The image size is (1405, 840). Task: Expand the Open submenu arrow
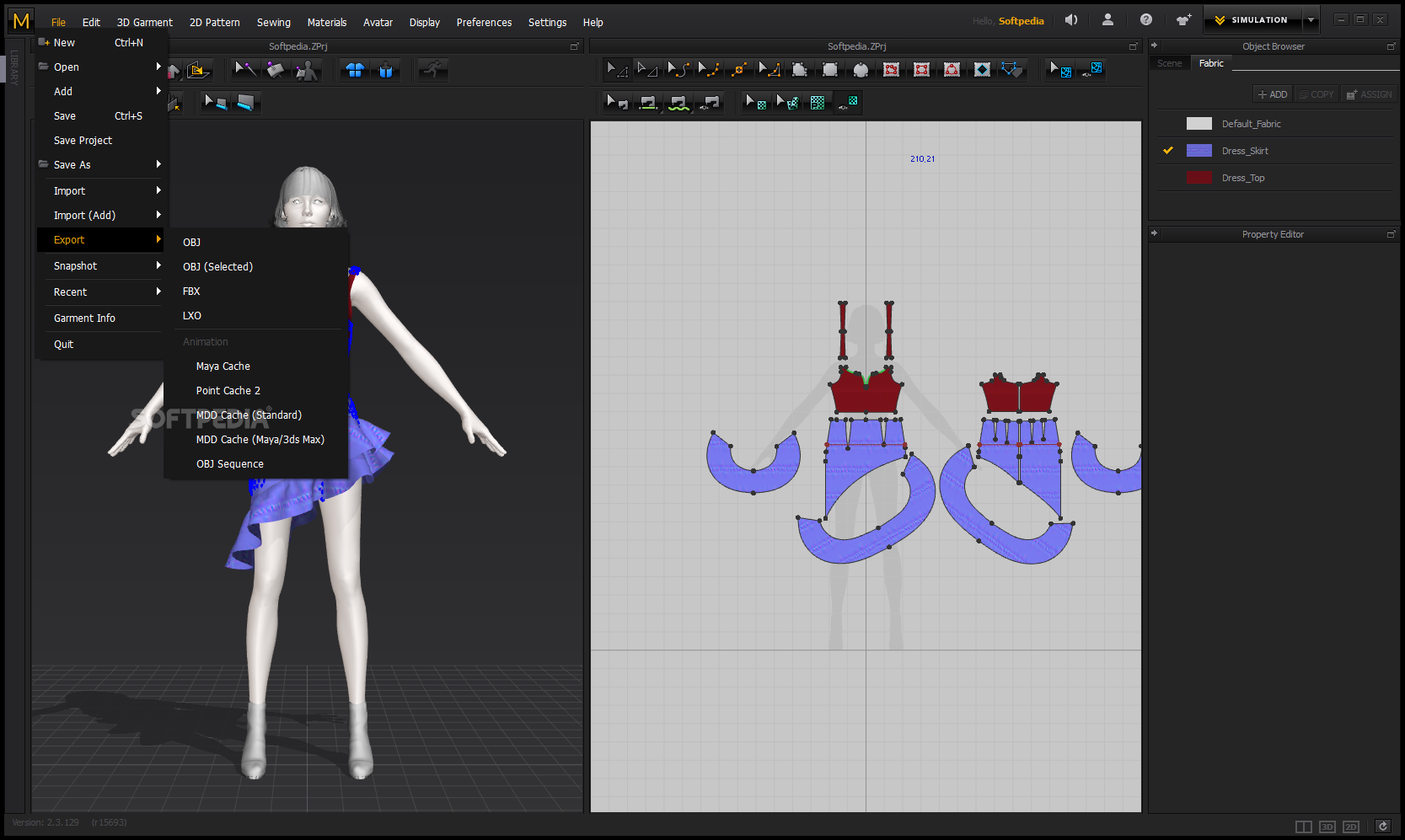coord(158,67)
